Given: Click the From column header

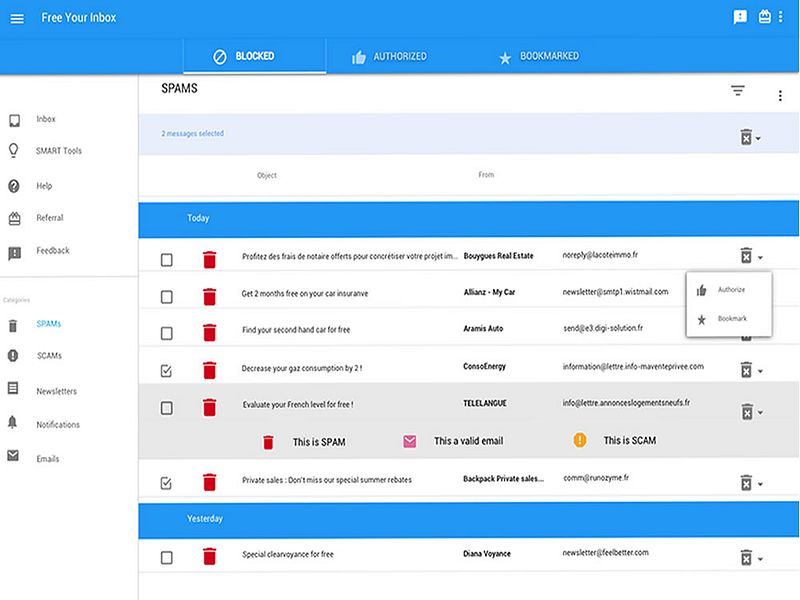Looking at the screenshot, I should click(x=486, y=175).
